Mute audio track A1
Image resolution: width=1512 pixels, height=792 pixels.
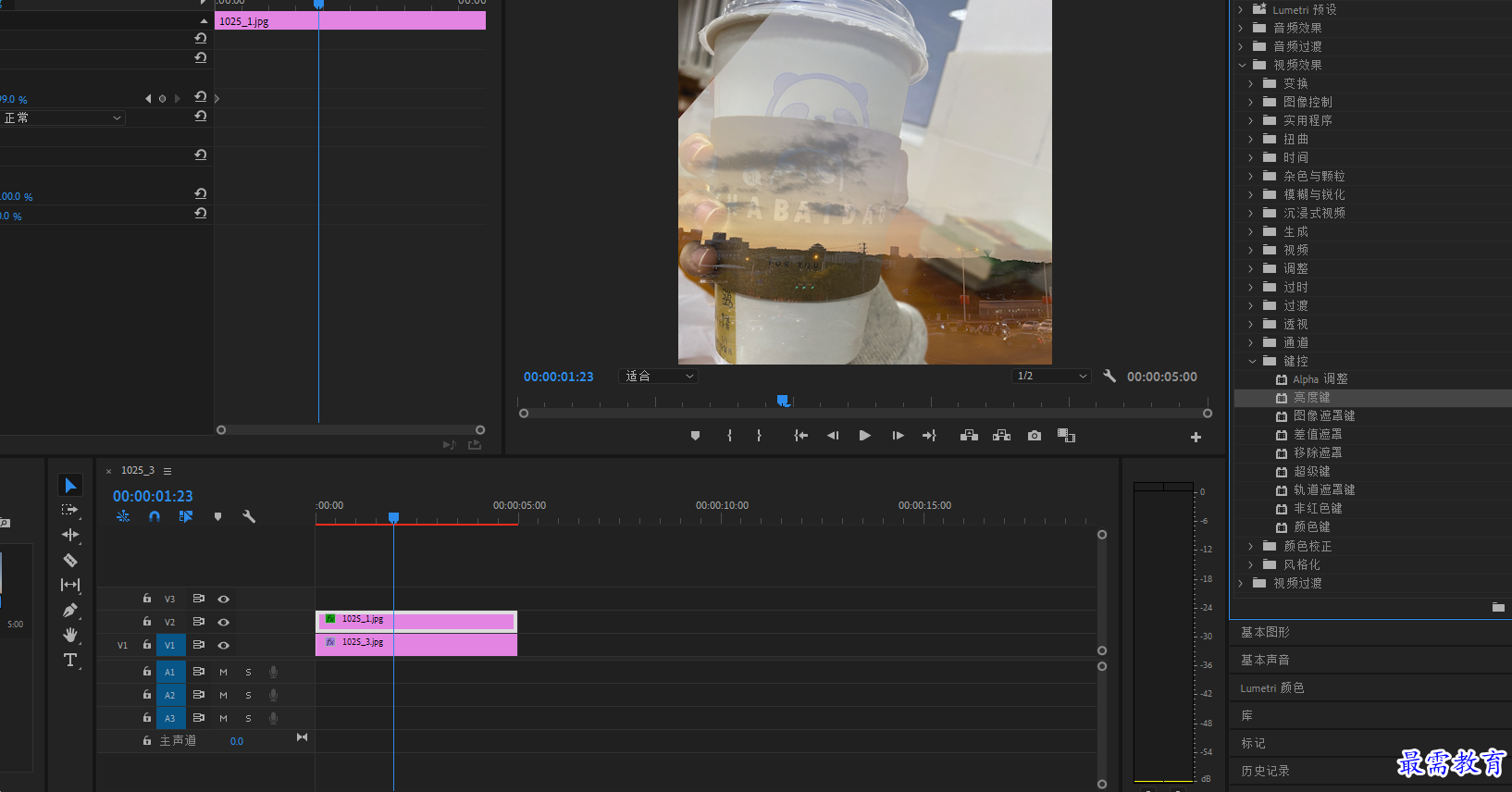tap(223, 672)
